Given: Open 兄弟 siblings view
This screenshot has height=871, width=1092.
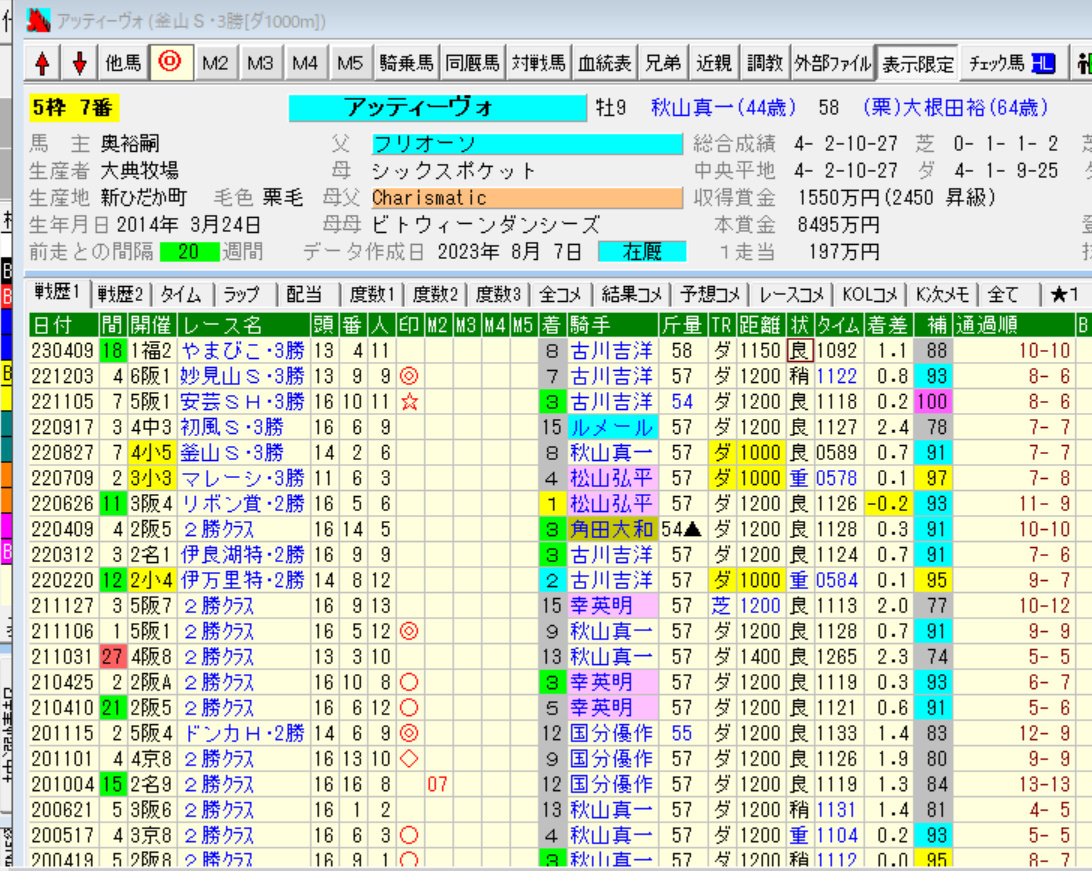Looking at the screenshot, I should 663,63.
